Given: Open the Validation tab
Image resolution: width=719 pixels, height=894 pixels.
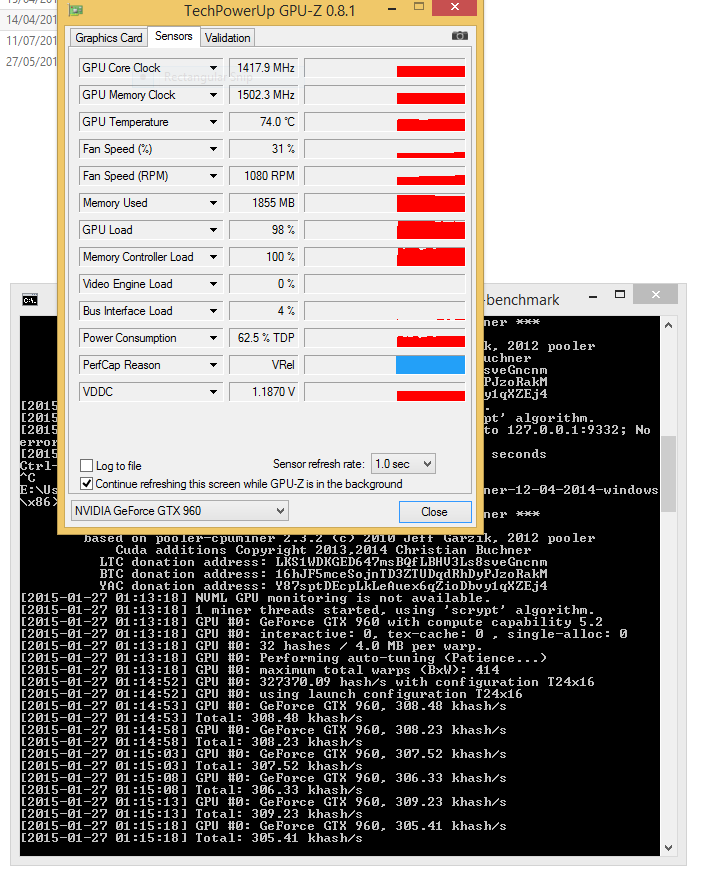Looking at the screenshot, I should coord(228,38).
